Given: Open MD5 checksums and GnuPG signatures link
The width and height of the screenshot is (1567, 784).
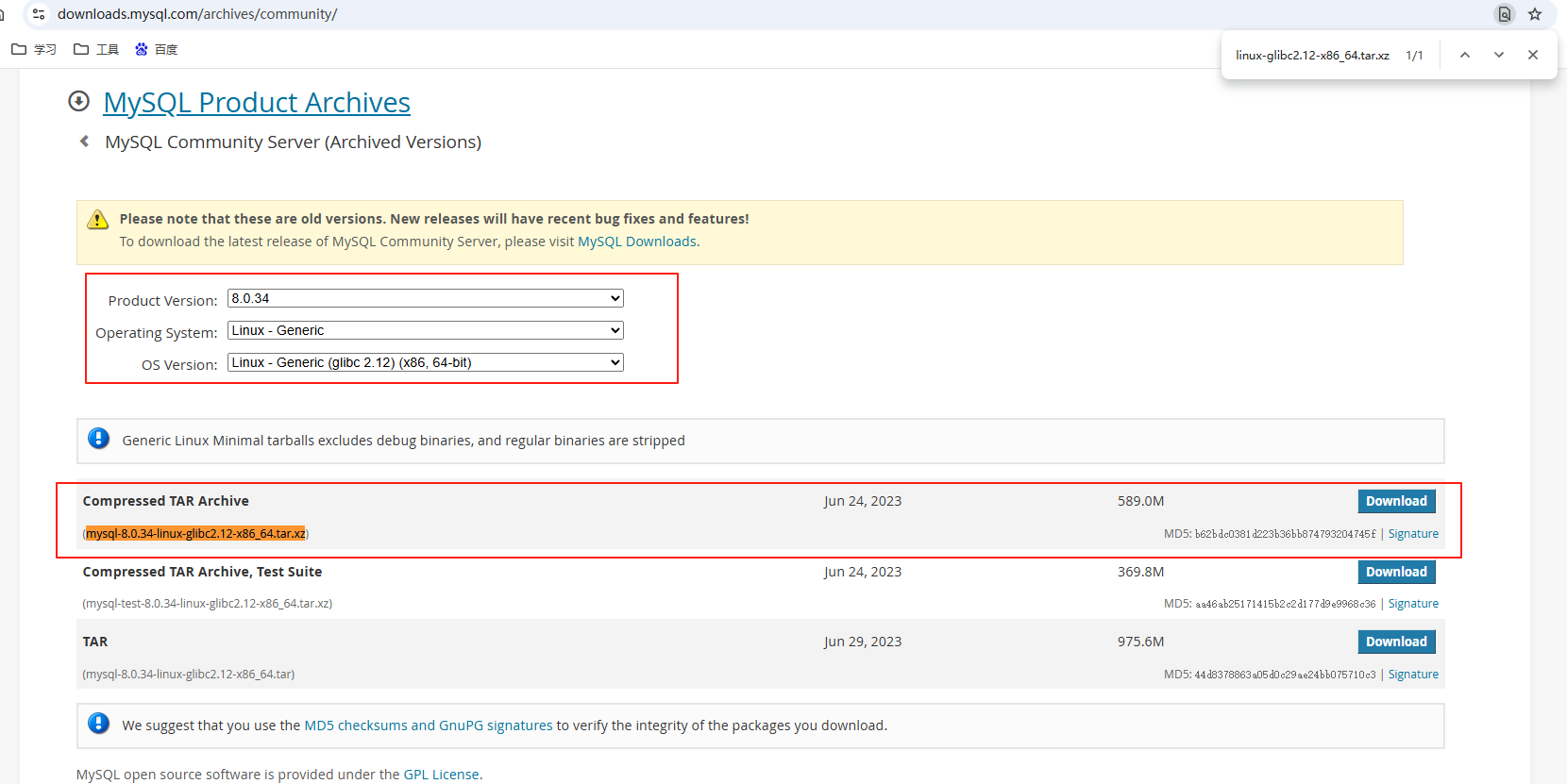Looking at the screenshot, I should click(429, 726).
